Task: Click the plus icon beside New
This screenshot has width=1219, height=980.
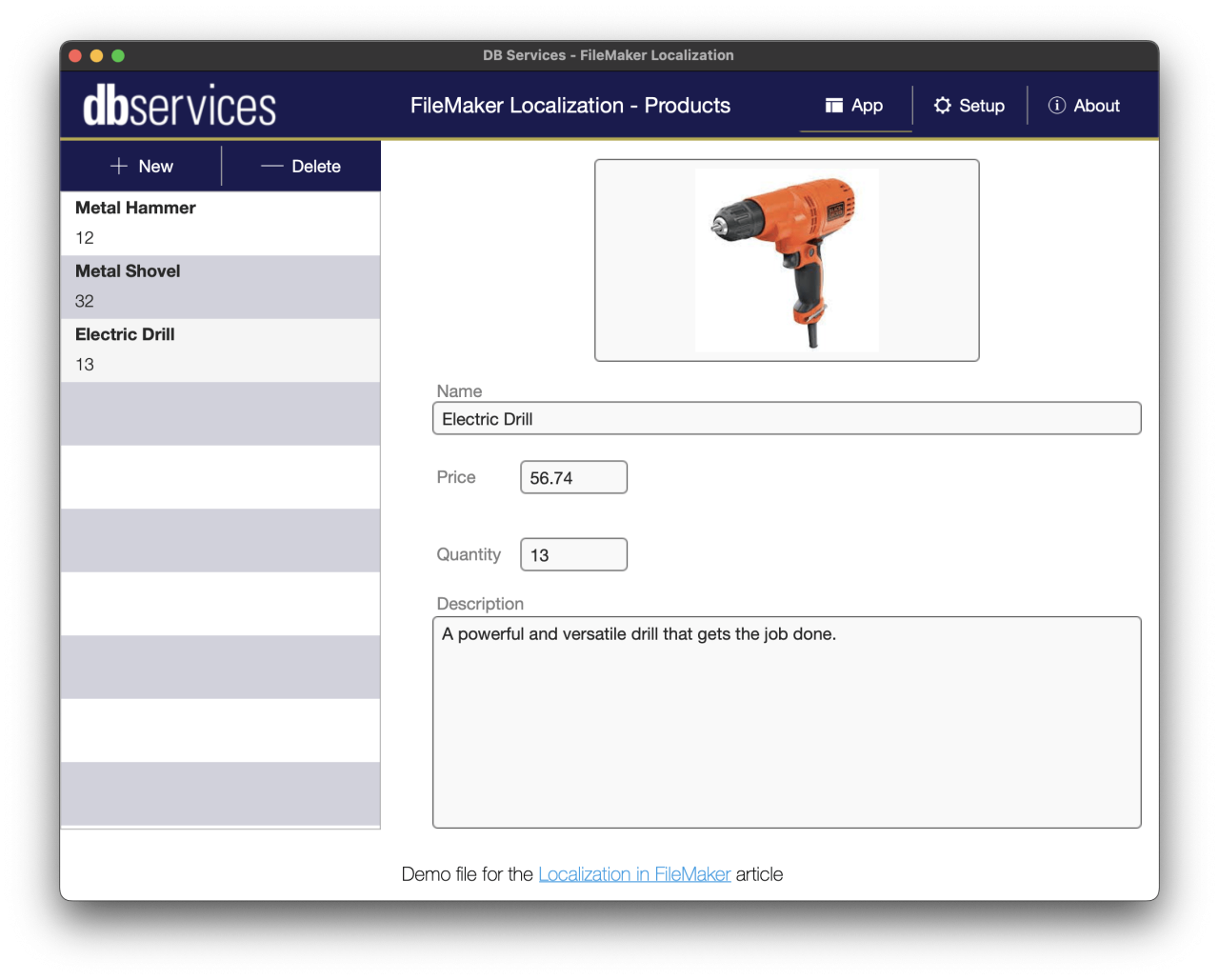Action: point(119,166)
